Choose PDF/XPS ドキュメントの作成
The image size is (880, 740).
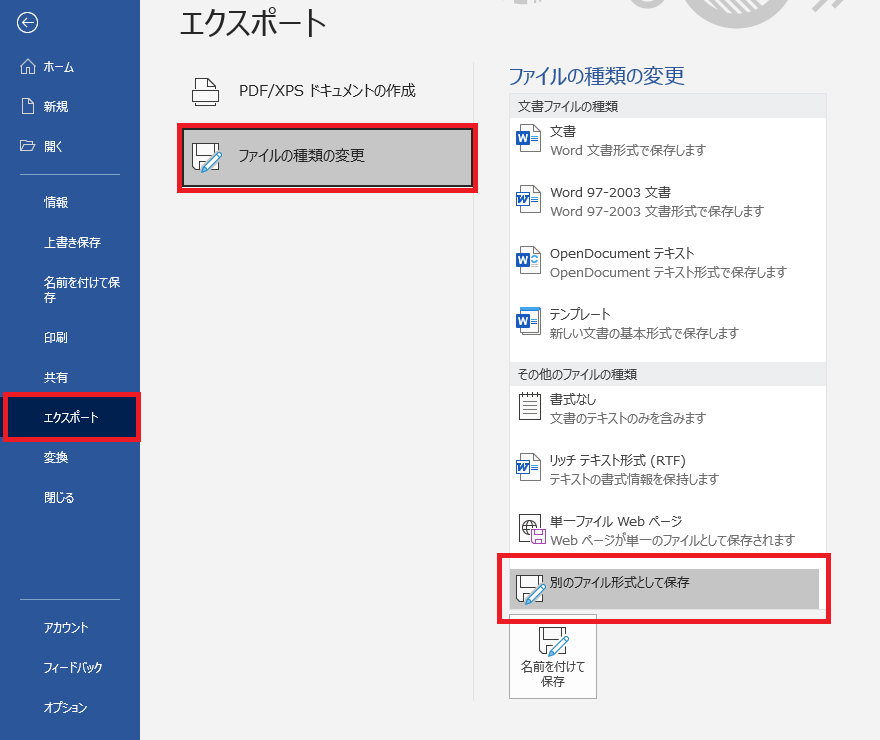pyautogui.click(x=327, y=91)
